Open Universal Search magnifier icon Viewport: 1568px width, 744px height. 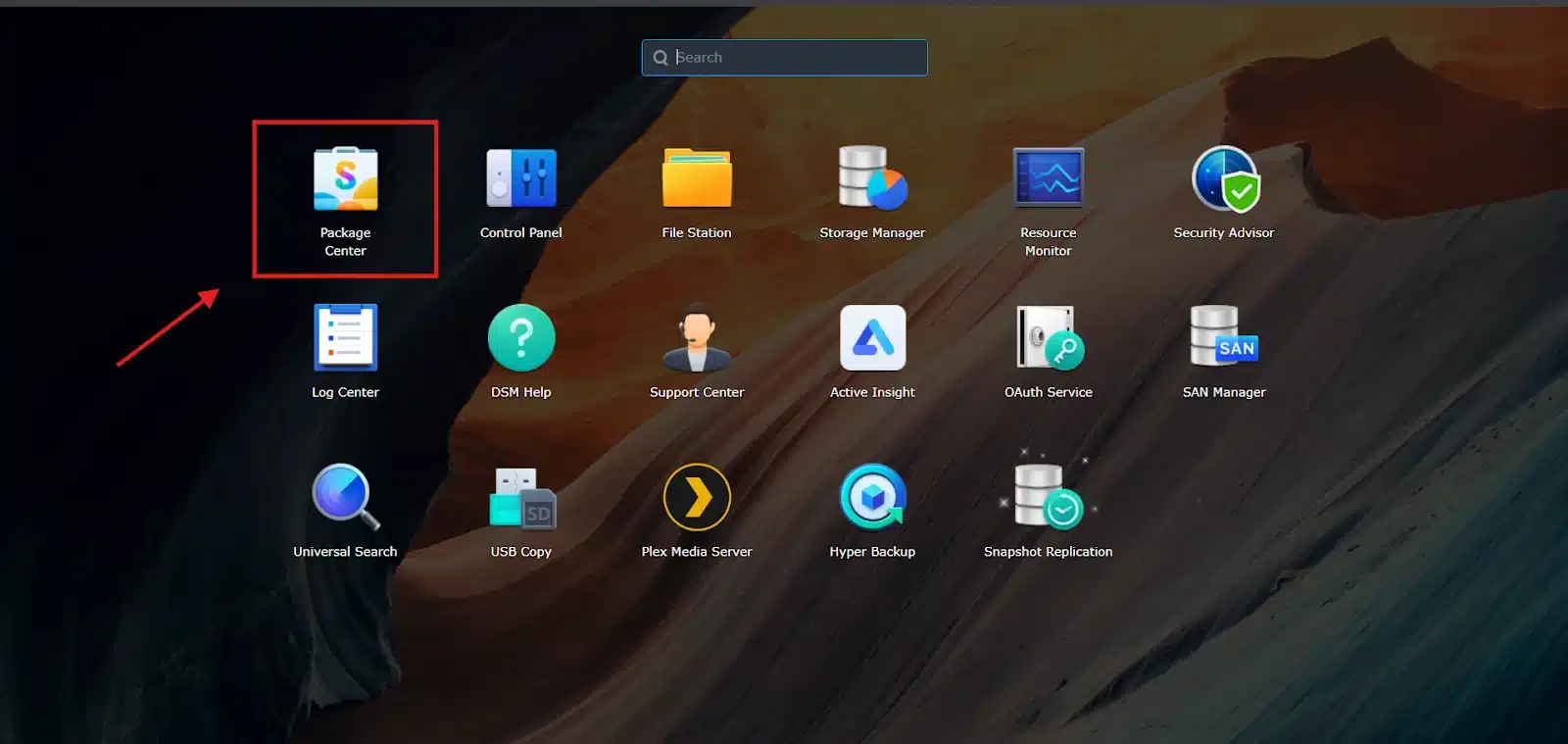click(x=345, y=497)
